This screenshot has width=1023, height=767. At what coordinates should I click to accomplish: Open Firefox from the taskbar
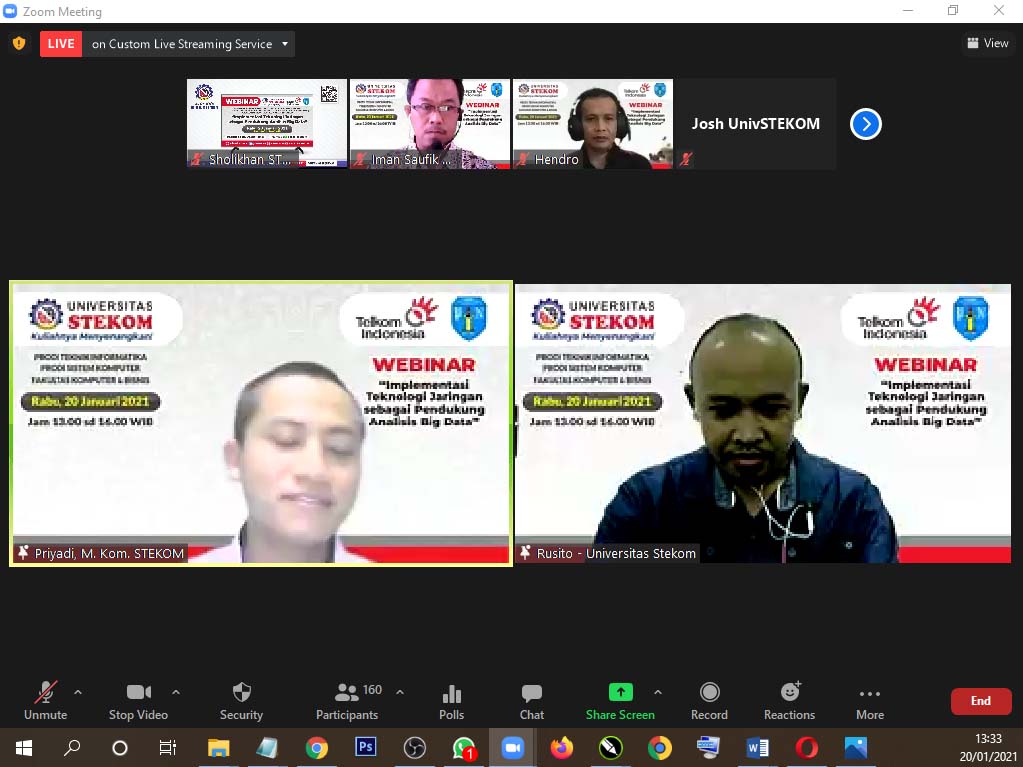click(562, 747)
